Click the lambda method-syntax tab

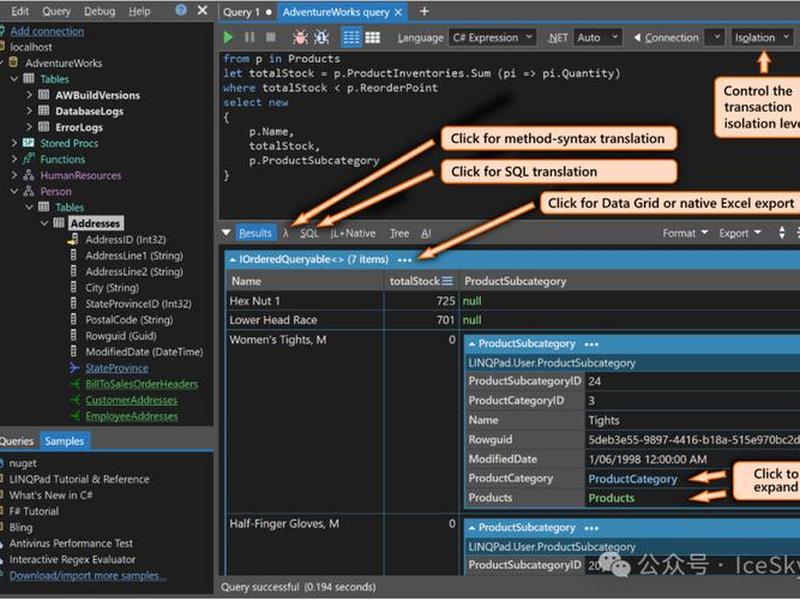click(286, 233)
